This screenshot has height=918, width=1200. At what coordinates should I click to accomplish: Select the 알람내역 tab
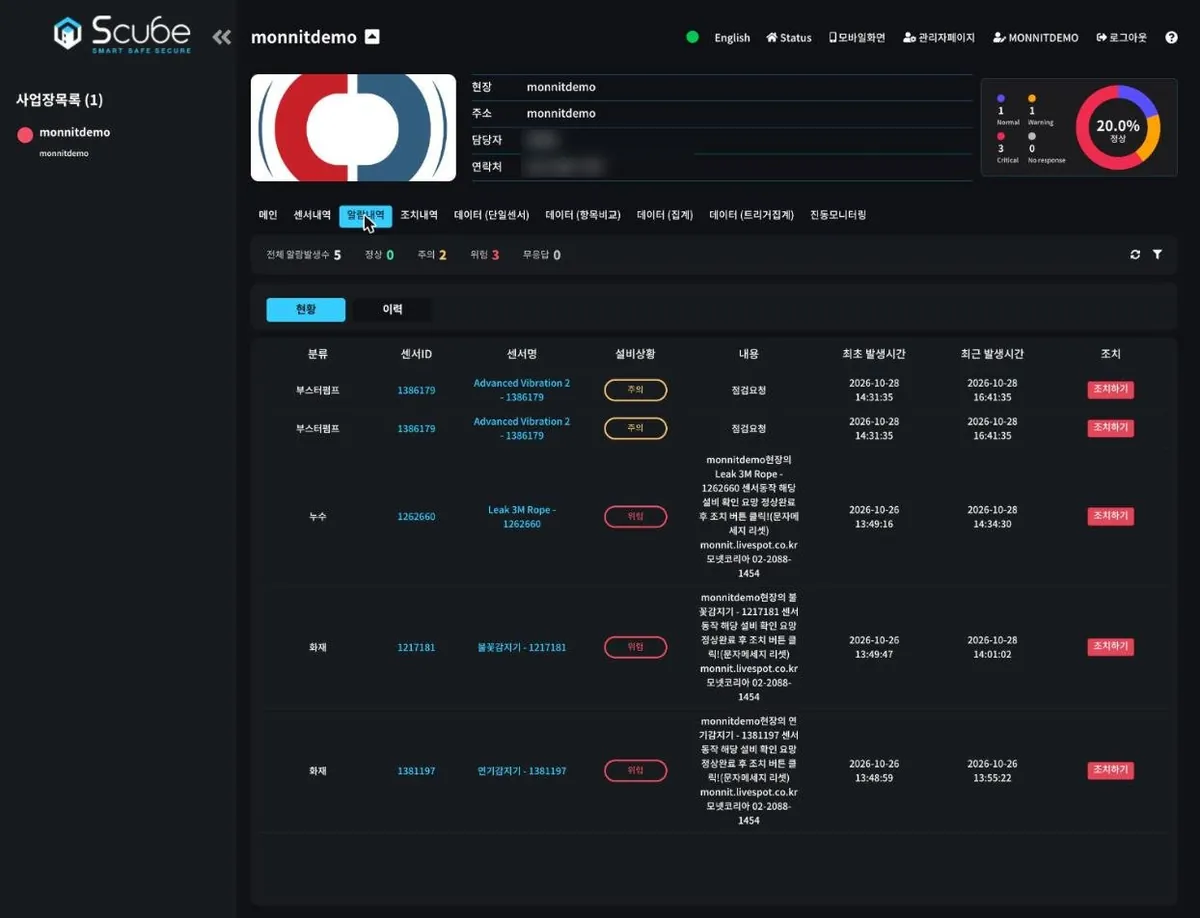366,215
